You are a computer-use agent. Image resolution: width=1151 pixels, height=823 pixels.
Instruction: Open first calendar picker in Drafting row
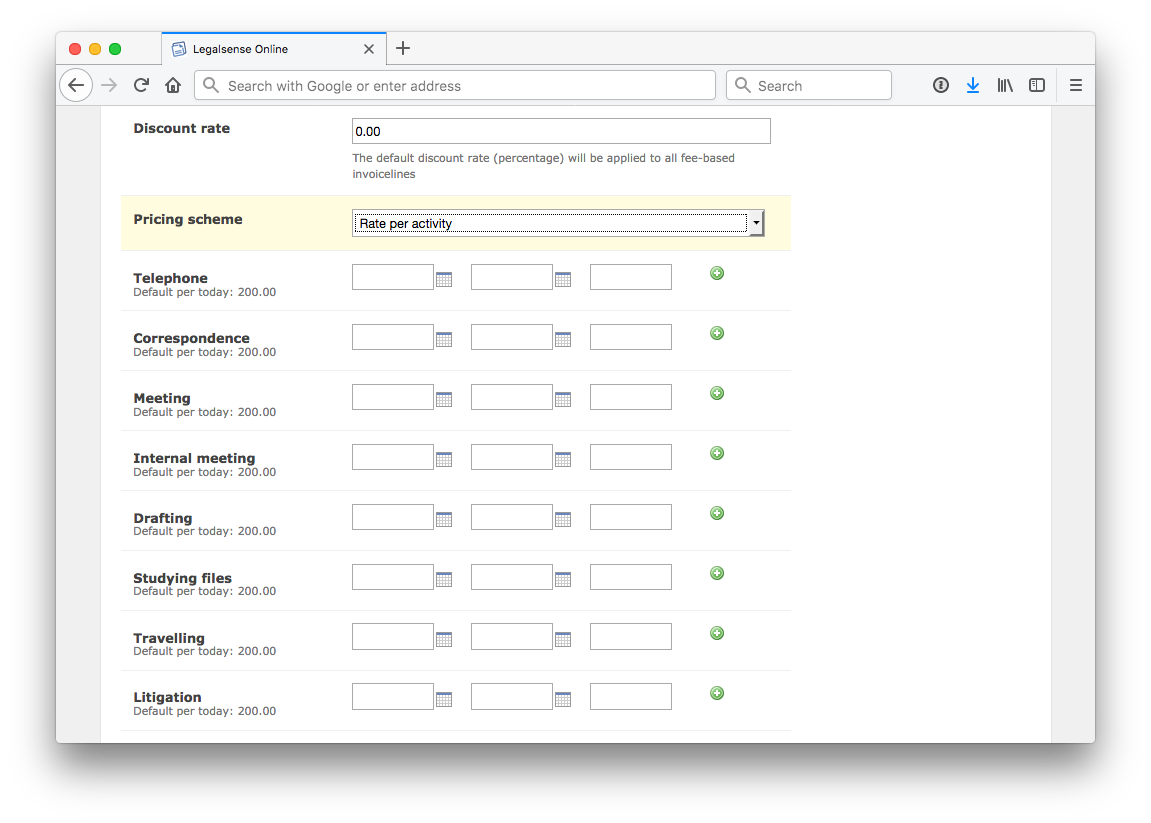click(443, 520)
